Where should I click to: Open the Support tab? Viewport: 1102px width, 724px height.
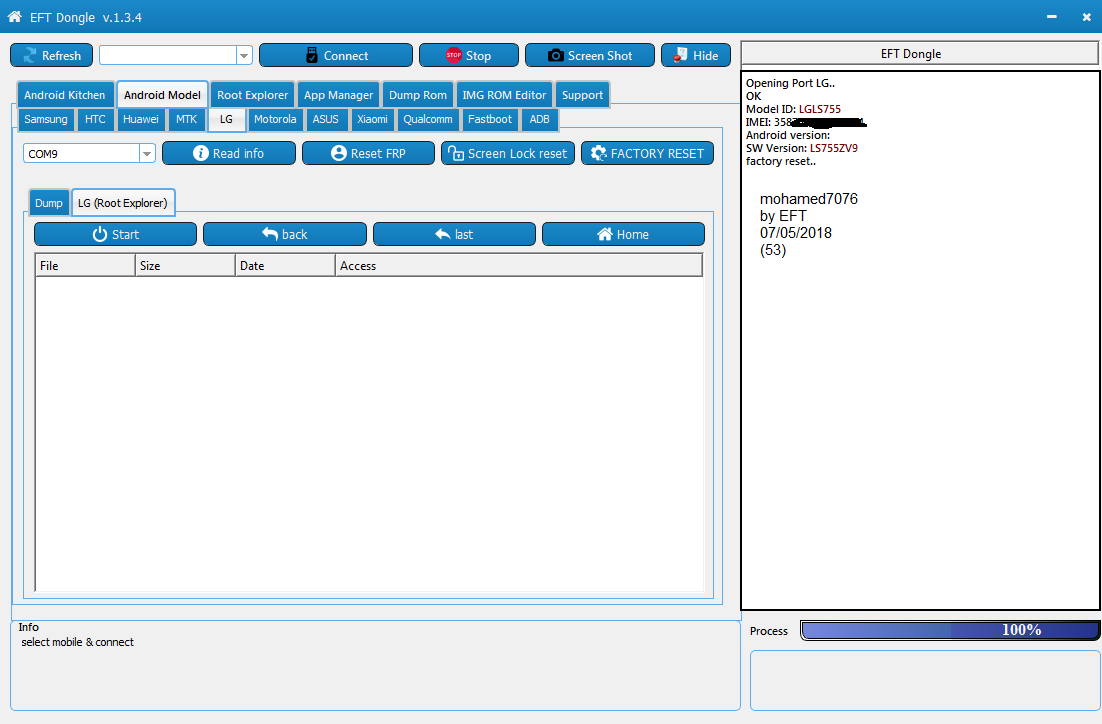(x=582, y=95)
